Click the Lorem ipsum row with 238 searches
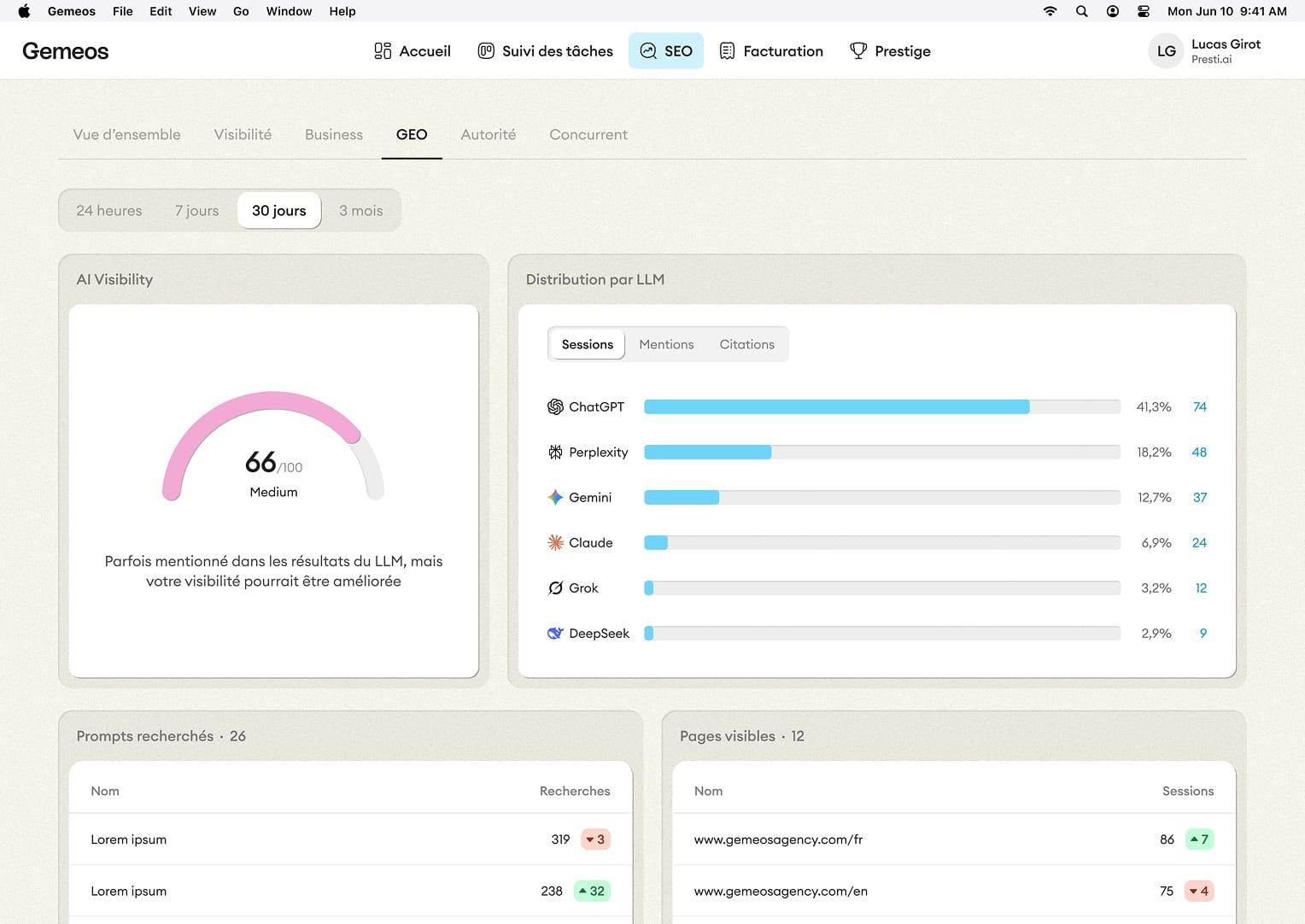Viewport: 1305px width, 924px height. click(x=350, y=891)
